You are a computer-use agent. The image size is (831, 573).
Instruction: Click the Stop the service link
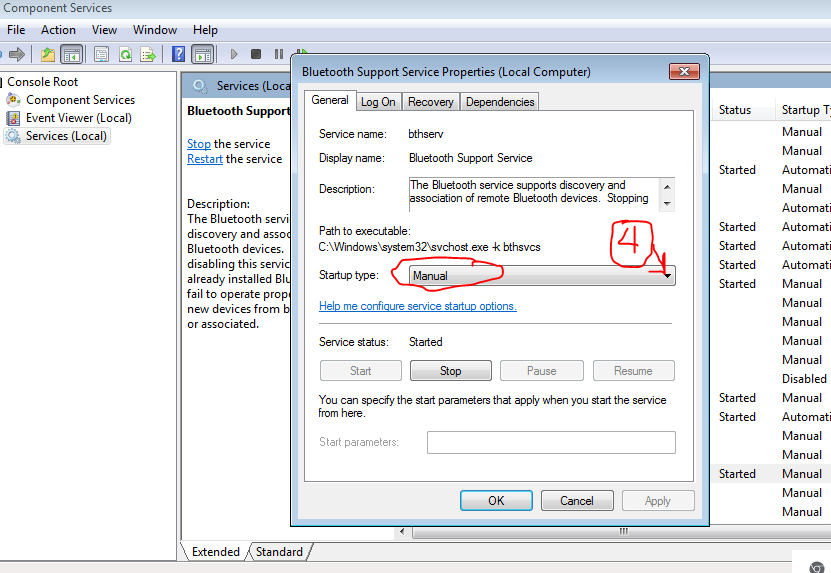(199, 144)
